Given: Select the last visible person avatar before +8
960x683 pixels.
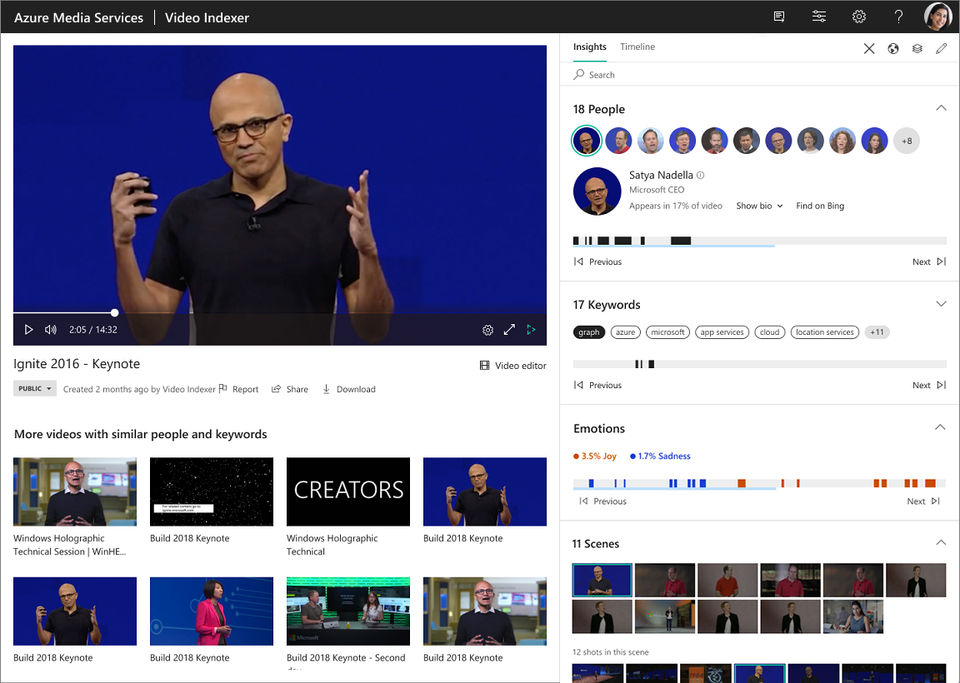Looking at the screenshot, I should tap(874, 141).
